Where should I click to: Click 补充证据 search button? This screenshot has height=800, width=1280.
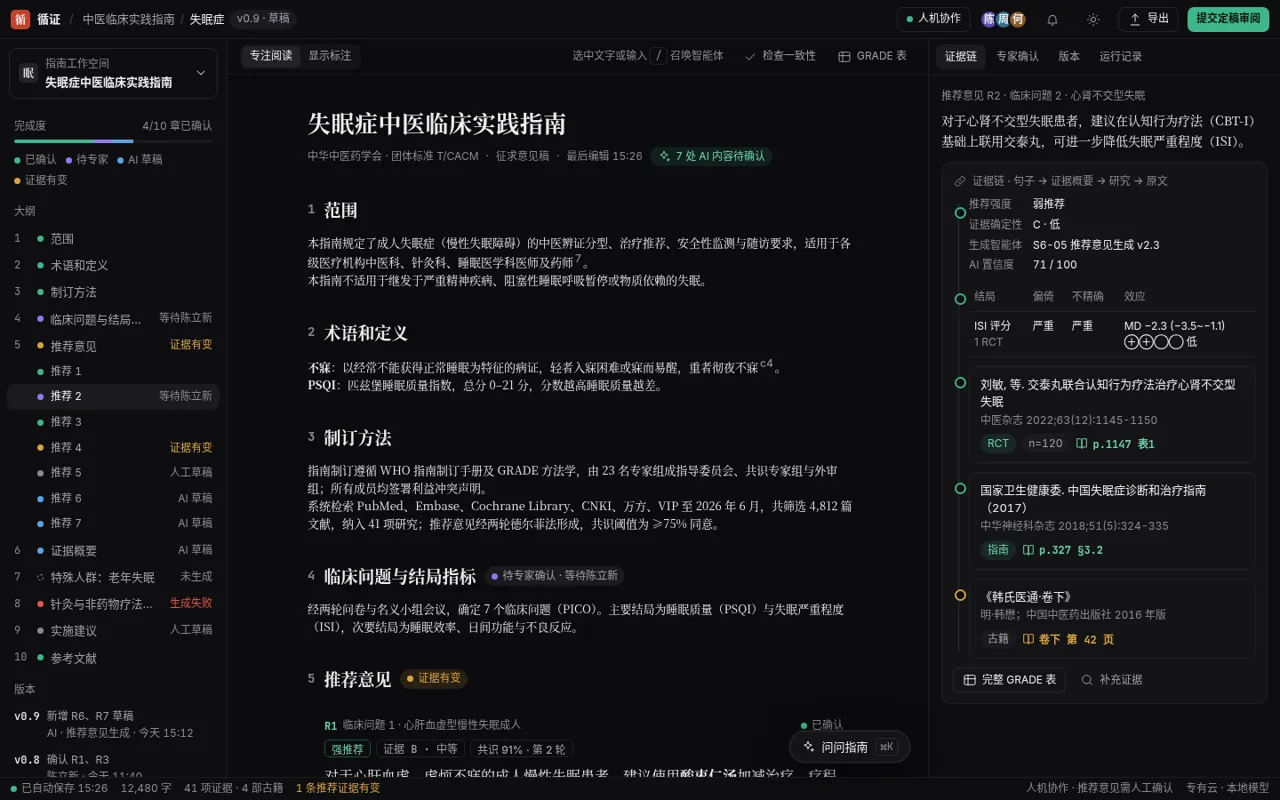[x=1112, y=680]
